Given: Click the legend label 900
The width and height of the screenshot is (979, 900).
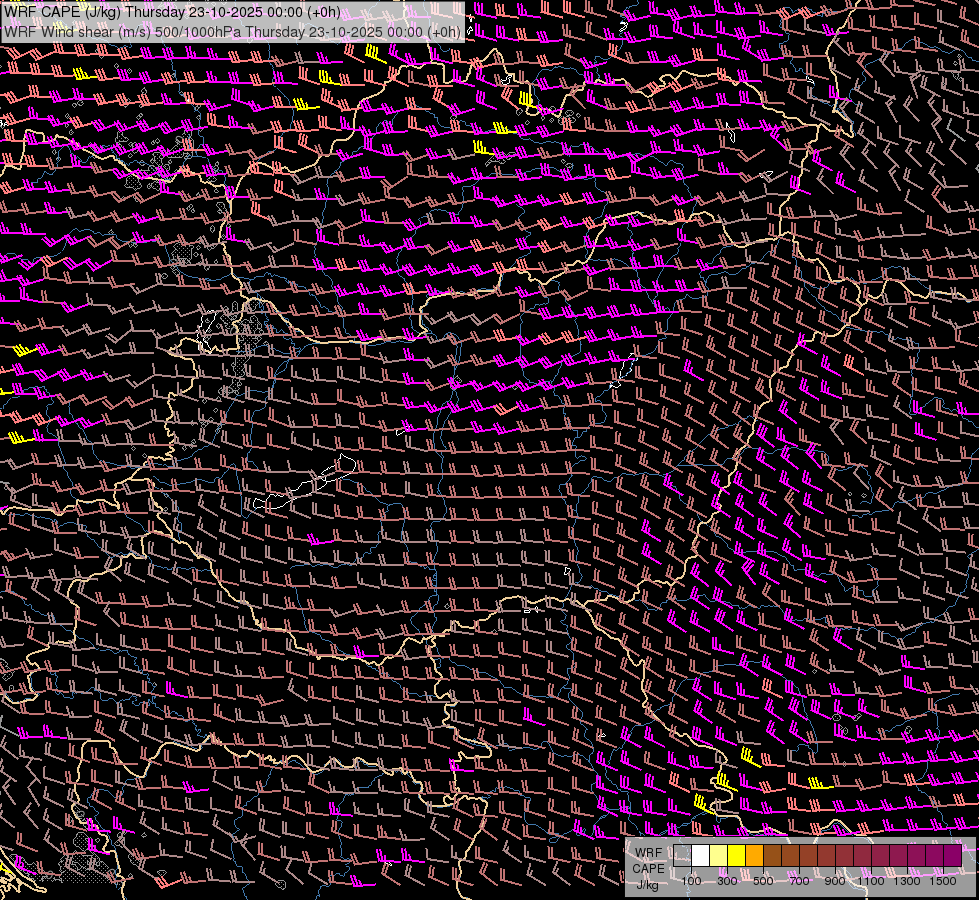Looking at the screenshot, I should [x=835, y=881].
